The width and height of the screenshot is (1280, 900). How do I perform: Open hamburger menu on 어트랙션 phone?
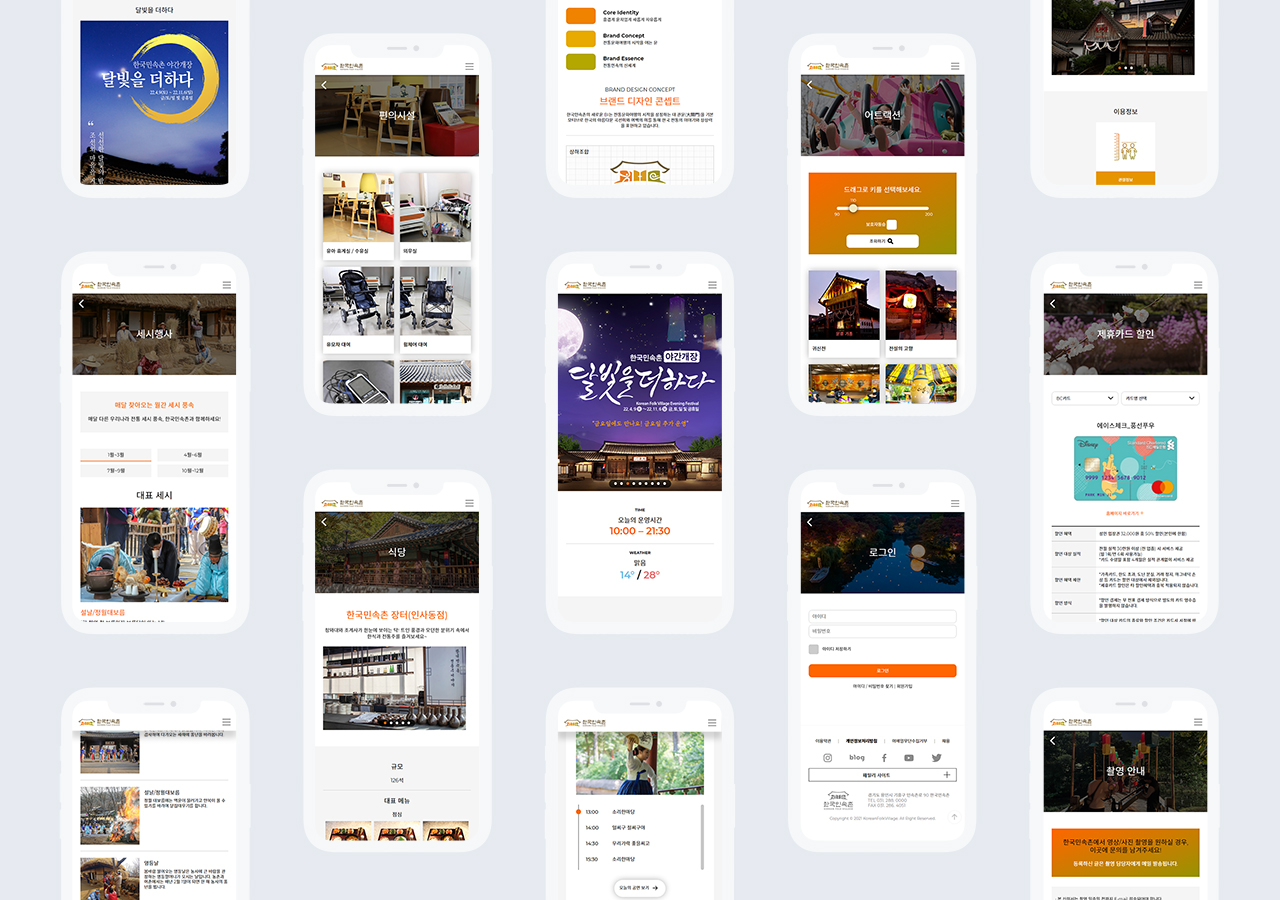tap(955, 67)
